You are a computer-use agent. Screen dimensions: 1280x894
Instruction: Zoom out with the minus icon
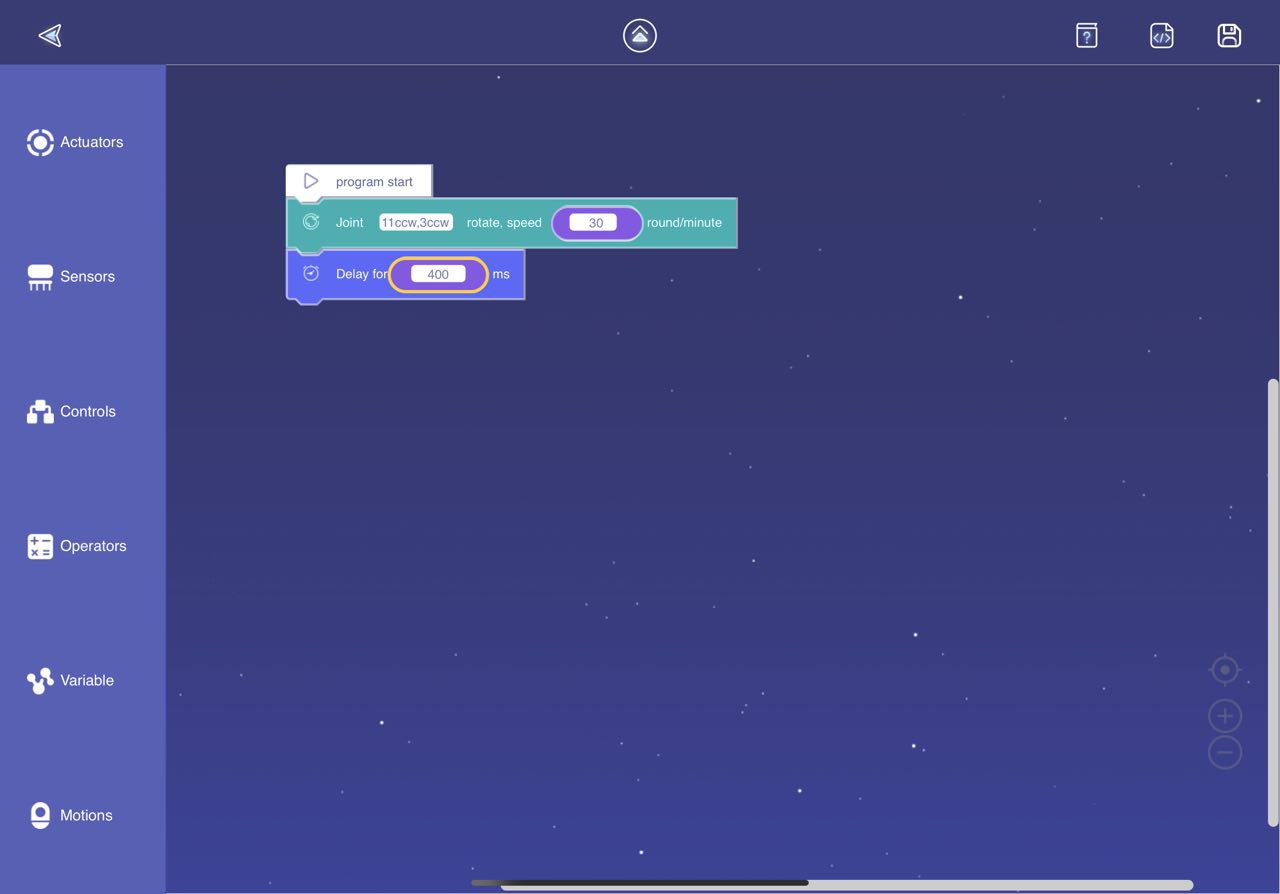1225,752
